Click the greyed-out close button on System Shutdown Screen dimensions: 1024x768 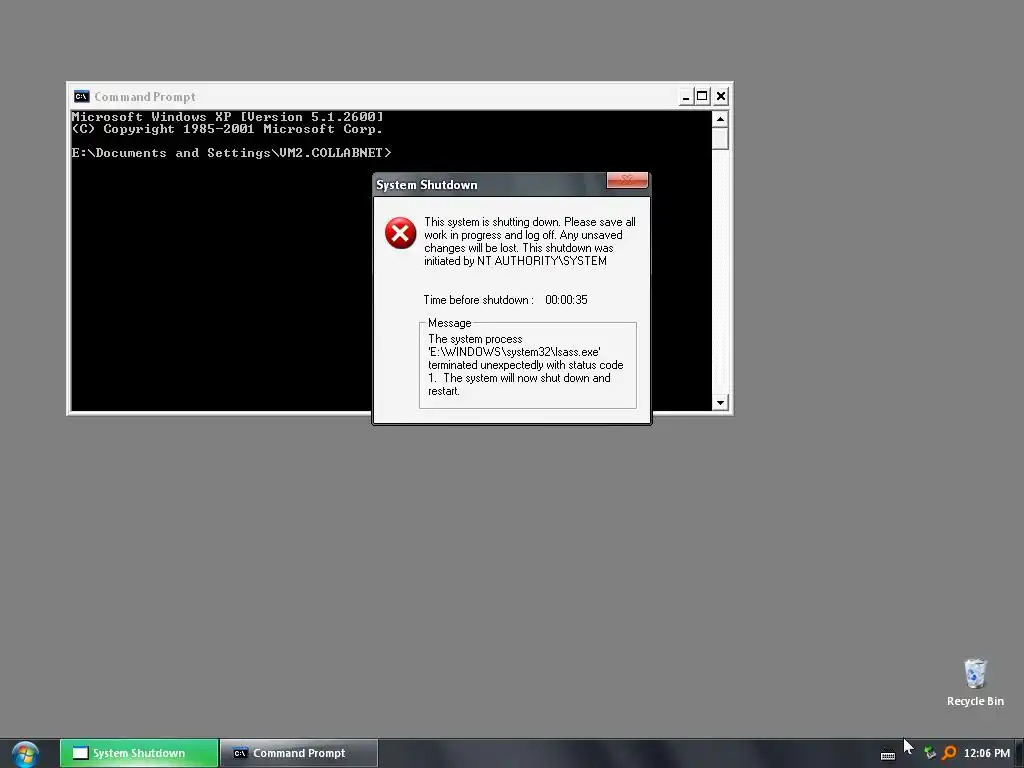(x=627, y=180)
